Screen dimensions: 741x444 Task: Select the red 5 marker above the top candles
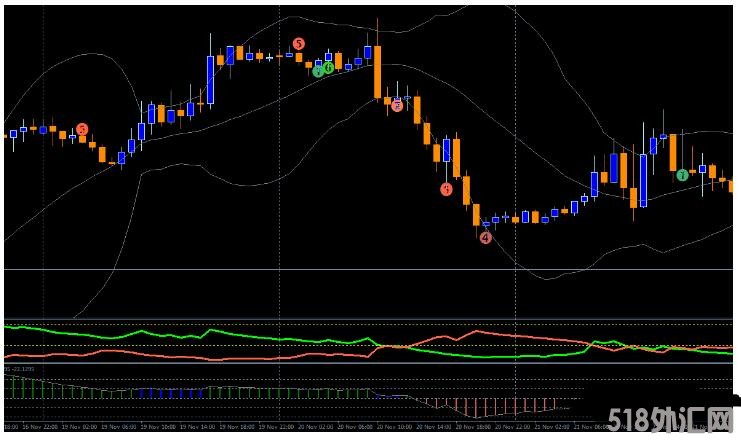pyautogui.click(x=298, y=44)
